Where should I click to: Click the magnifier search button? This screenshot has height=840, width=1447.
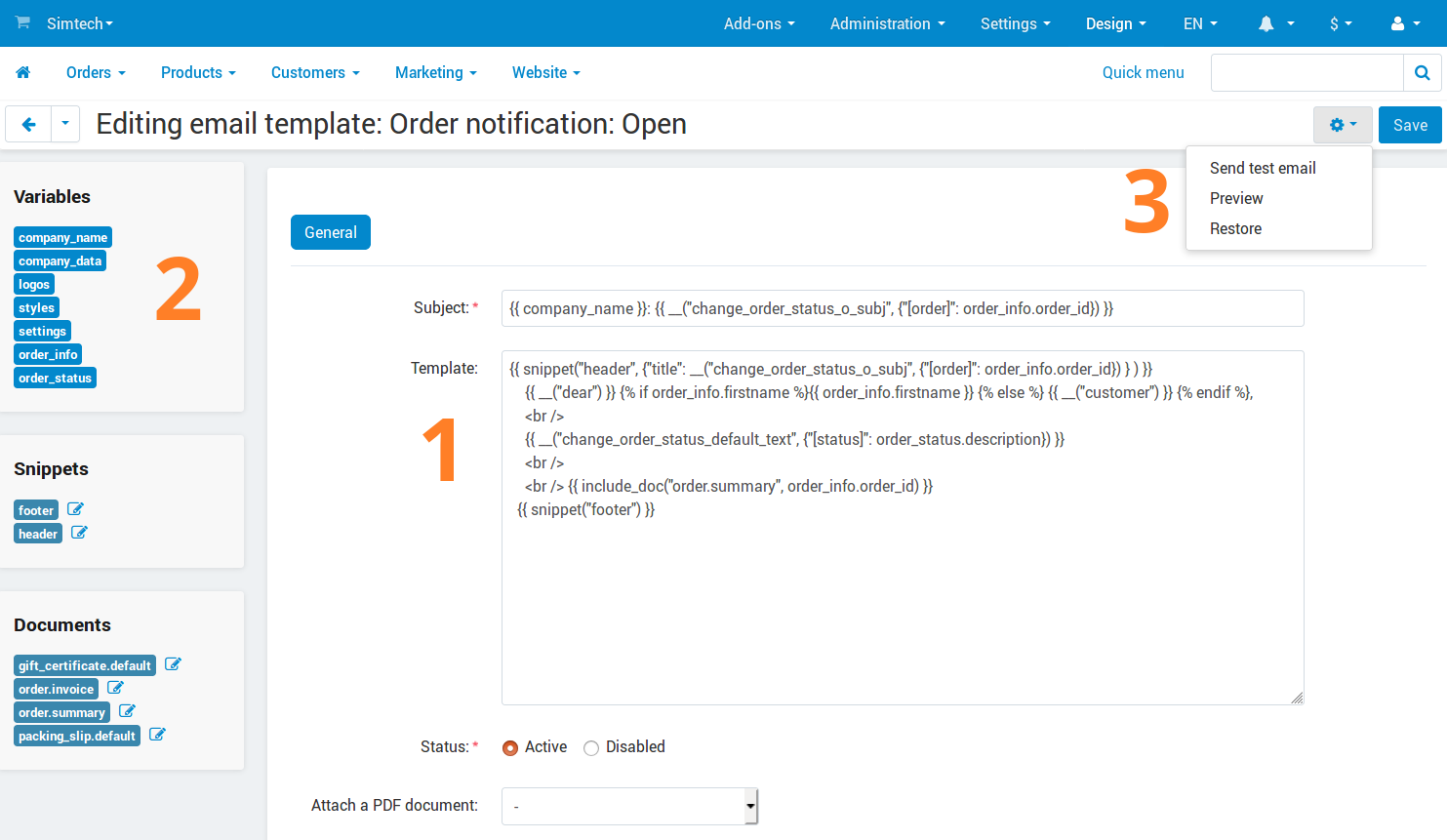1422,72
